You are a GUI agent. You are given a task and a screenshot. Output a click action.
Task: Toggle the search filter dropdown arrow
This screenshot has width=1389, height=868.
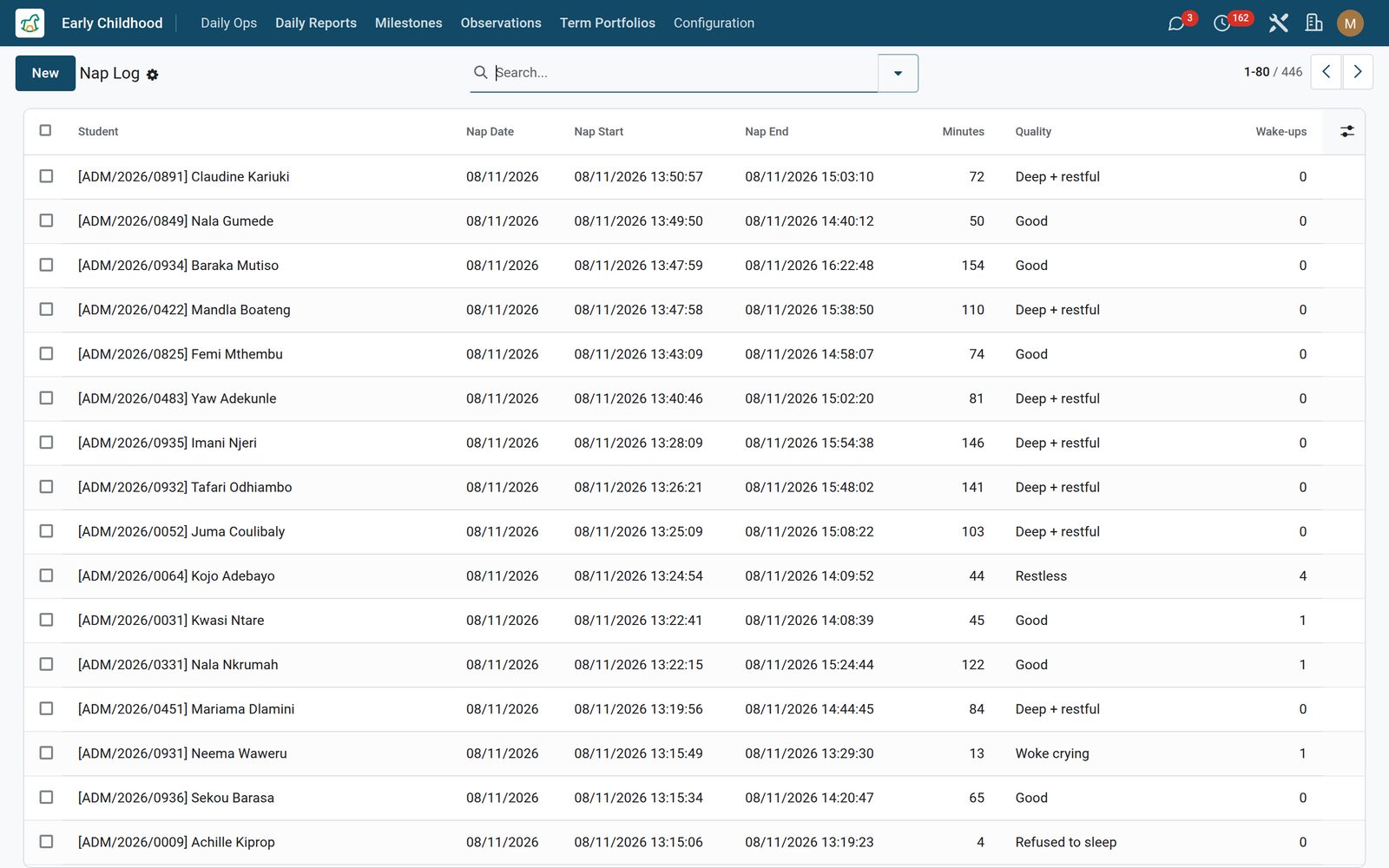[898, 73]
